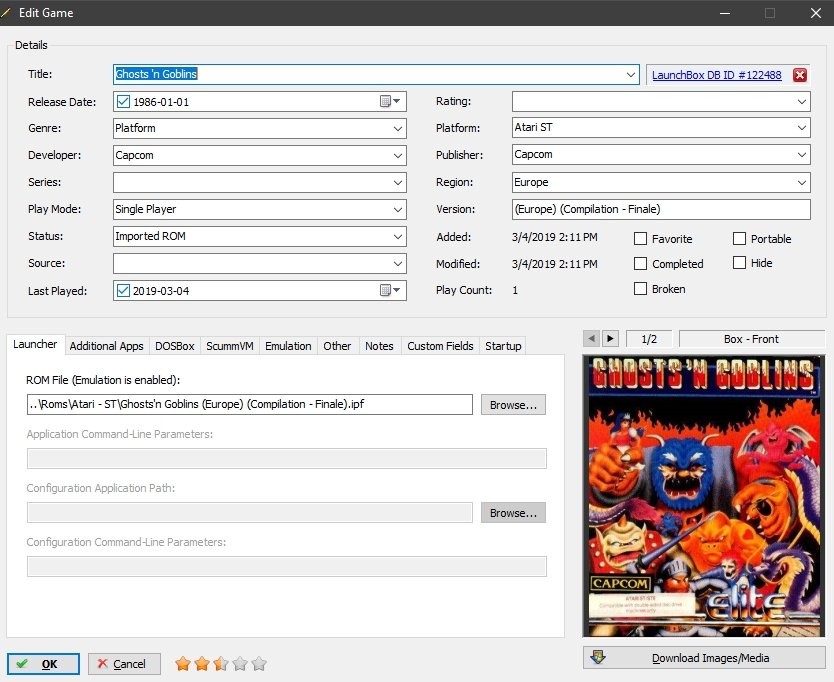The height and width of the screenshot is (682, 834).
Task: Open the Rating dropdown
Action: tap(802, 102)
